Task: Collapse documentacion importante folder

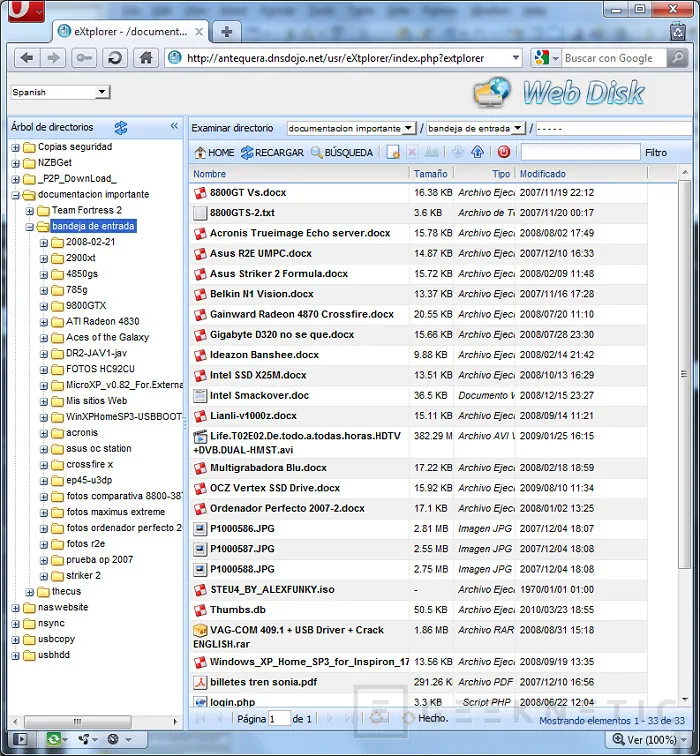Action: (x=15, y=195)
